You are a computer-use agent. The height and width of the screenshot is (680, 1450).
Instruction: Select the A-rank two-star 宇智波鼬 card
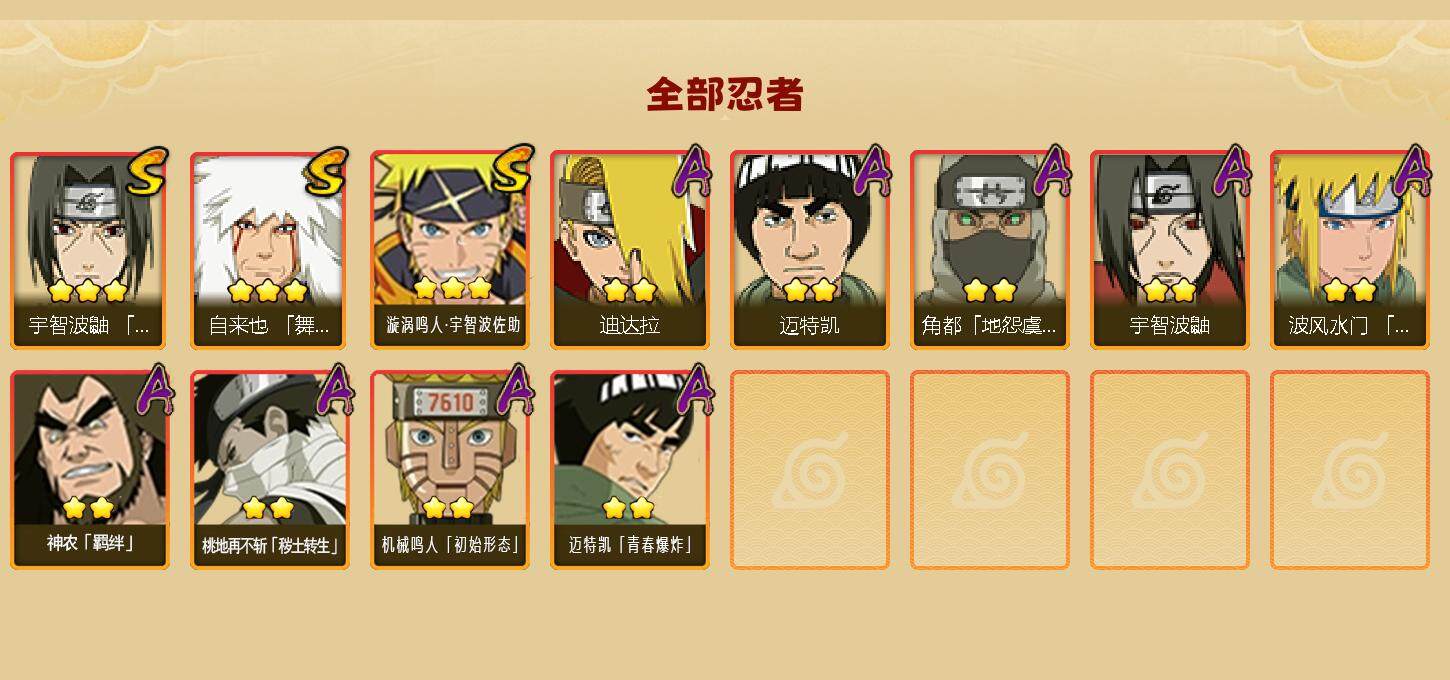[1169, 250]
